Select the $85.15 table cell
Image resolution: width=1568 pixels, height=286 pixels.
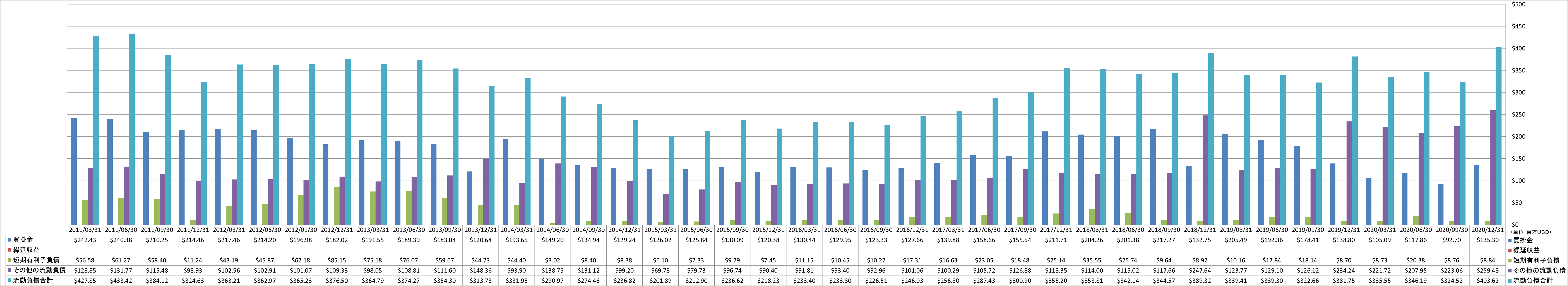coord(337,260)
